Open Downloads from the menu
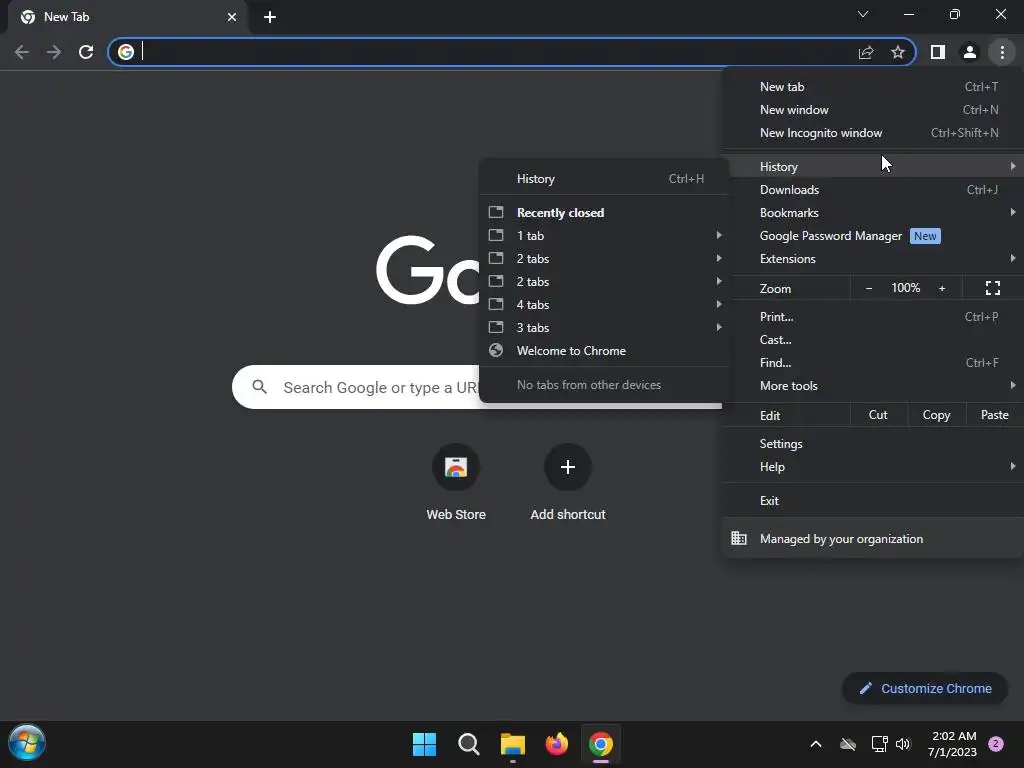The height and width of the screenshot is (768, 1024). pos(872,190)
